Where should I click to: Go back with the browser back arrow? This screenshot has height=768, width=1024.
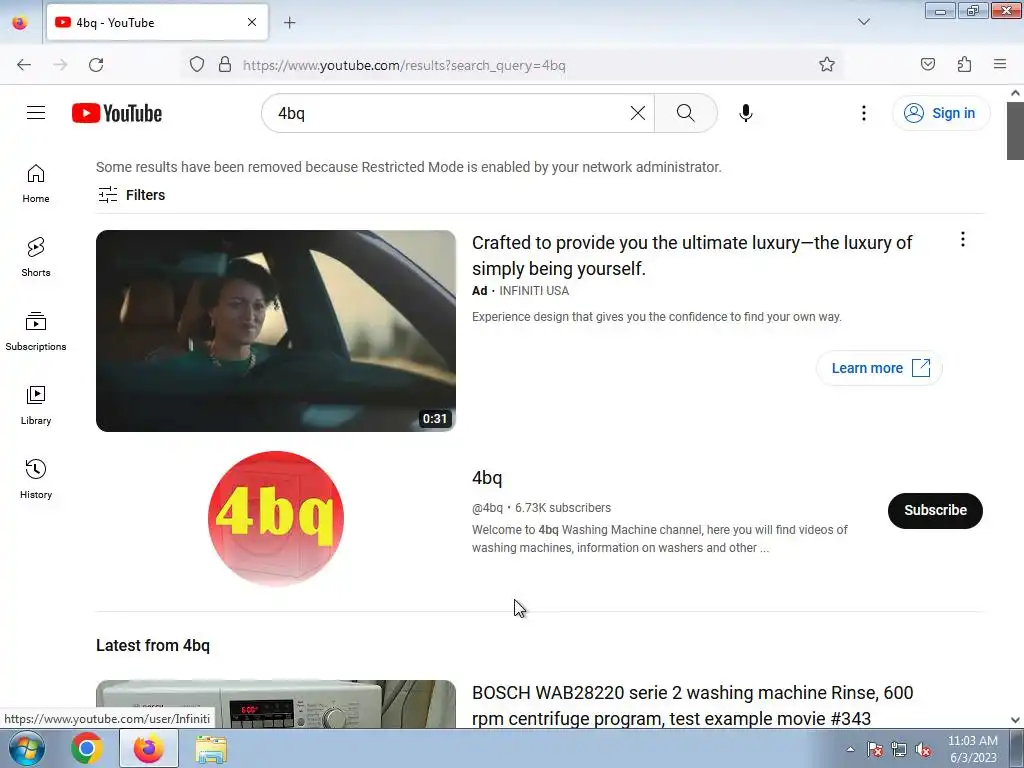coord(24,65)
